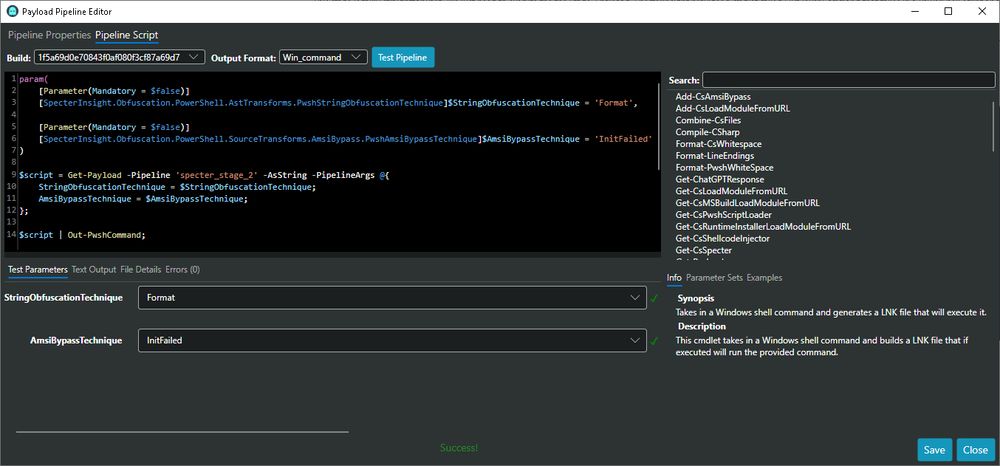Select Add-CsLoadModuleFromURL in cmdlet list
This screenshot has width=1000, height=466.
click(733, 108)
